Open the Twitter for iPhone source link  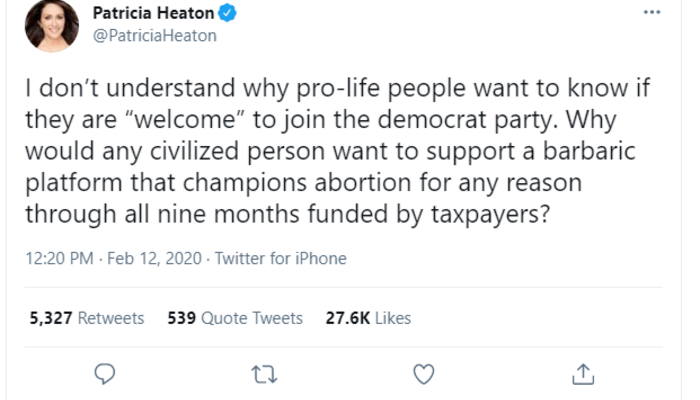tap(277, 258)
